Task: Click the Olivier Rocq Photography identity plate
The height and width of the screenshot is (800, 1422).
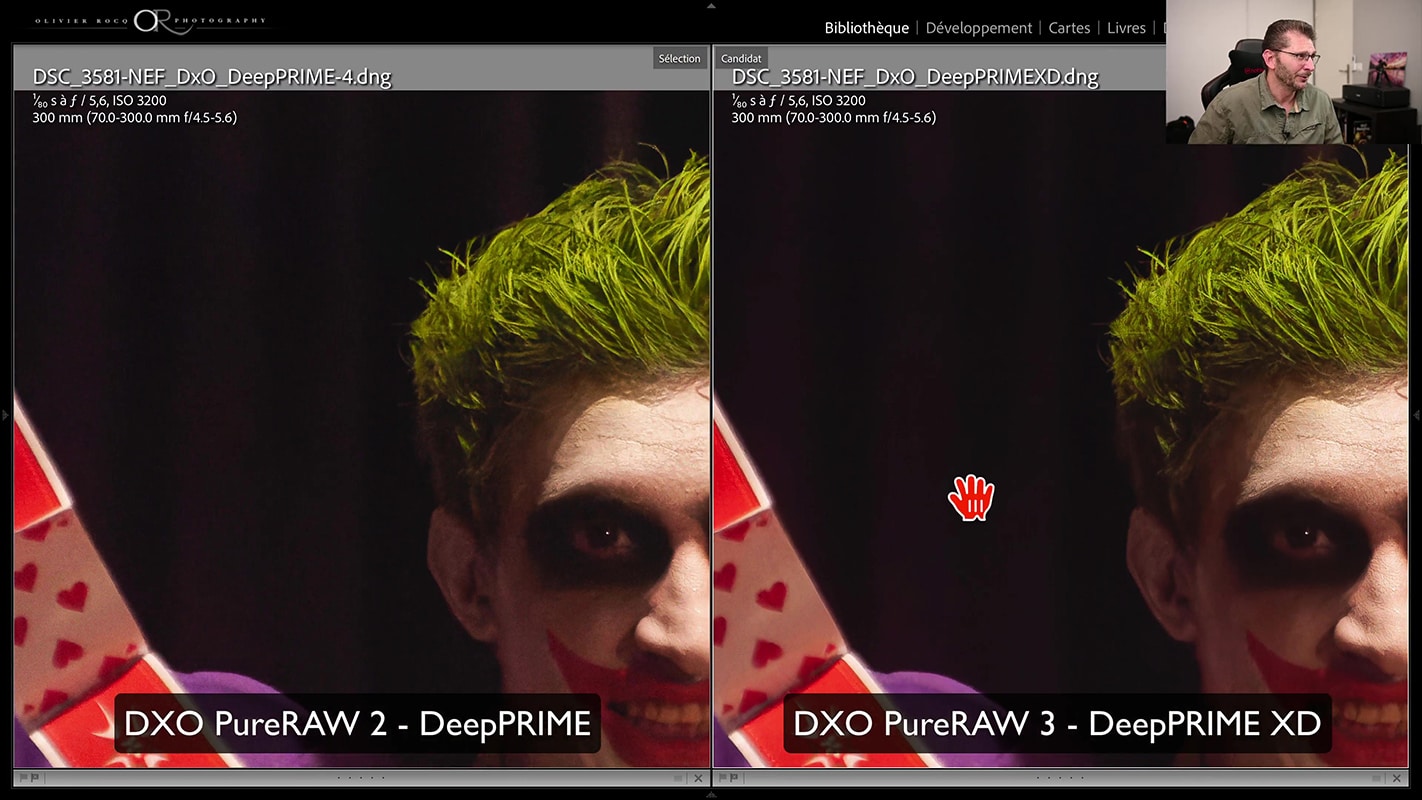Action: tap(150, 21)
